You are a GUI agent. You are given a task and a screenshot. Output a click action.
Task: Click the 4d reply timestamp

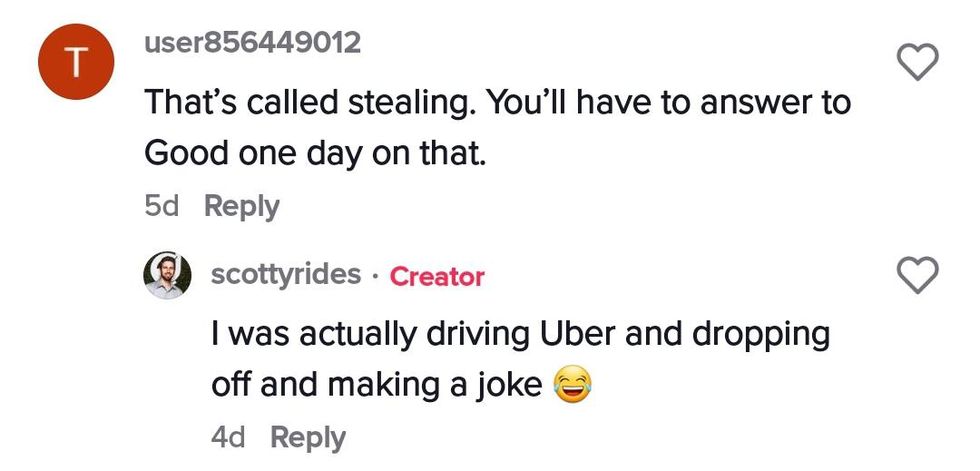point(229,437)
